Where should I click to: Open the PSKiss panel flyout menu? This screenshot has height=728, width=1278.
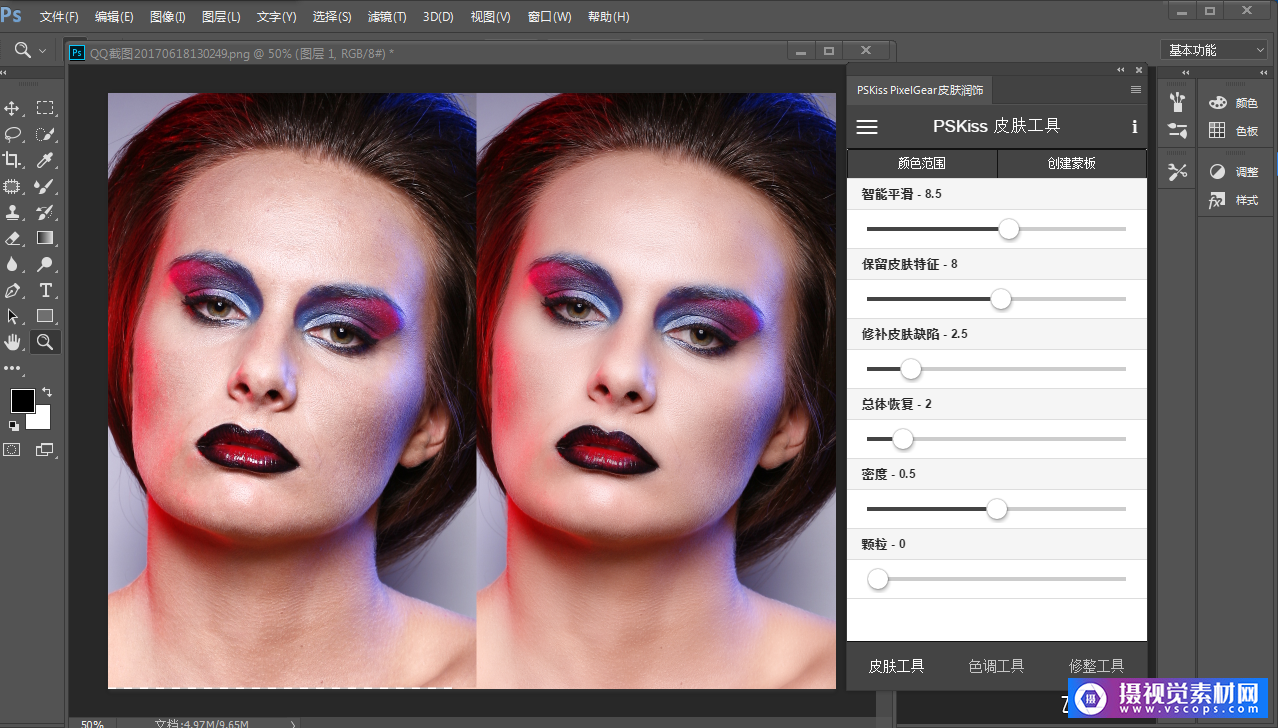point(1136,90)
